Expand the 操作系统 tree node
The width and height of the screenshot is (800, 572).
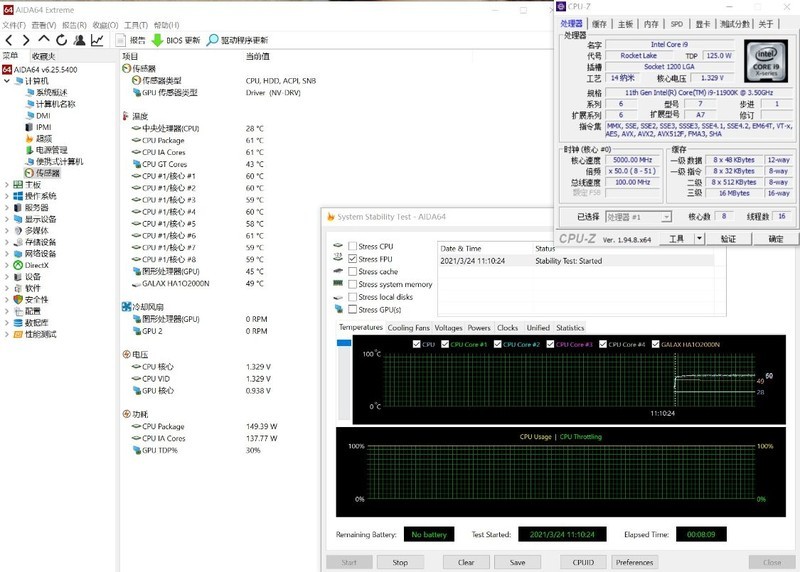tap(7, 196)
